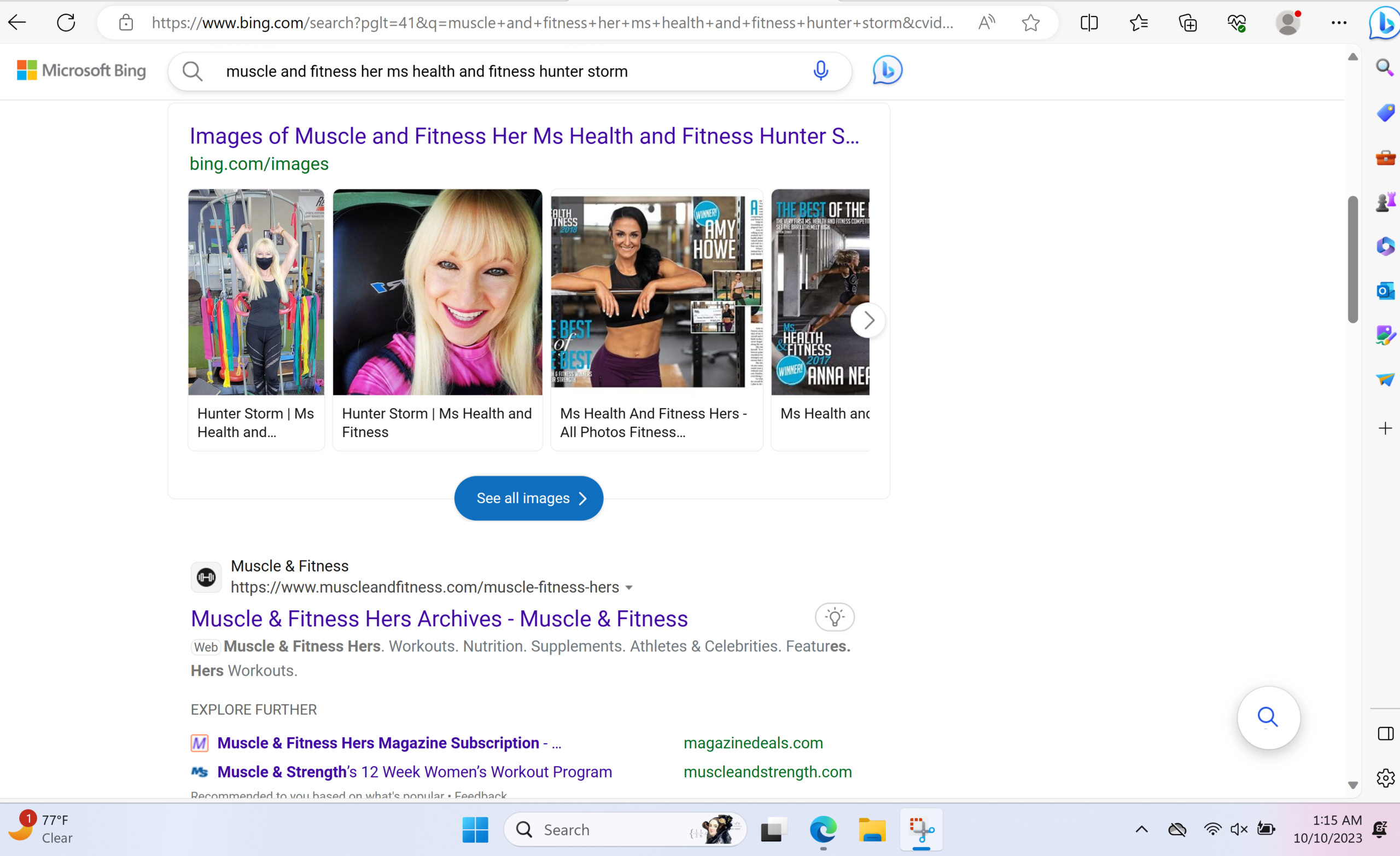
Task: Open Windows Start button
Action: click(x=475, y=830)
